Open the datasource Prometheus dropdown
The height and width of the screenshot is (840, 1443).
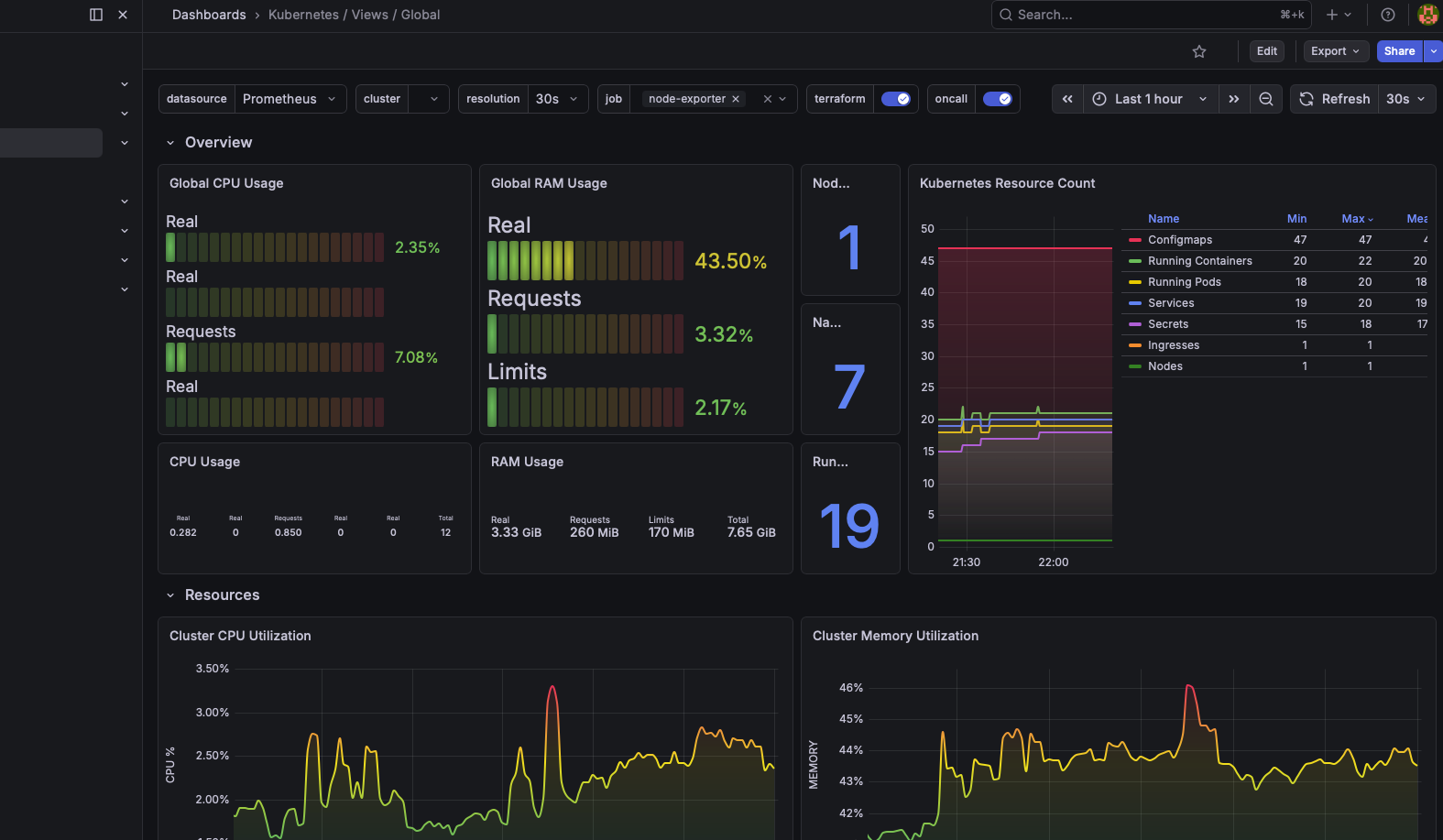[290, 99]
